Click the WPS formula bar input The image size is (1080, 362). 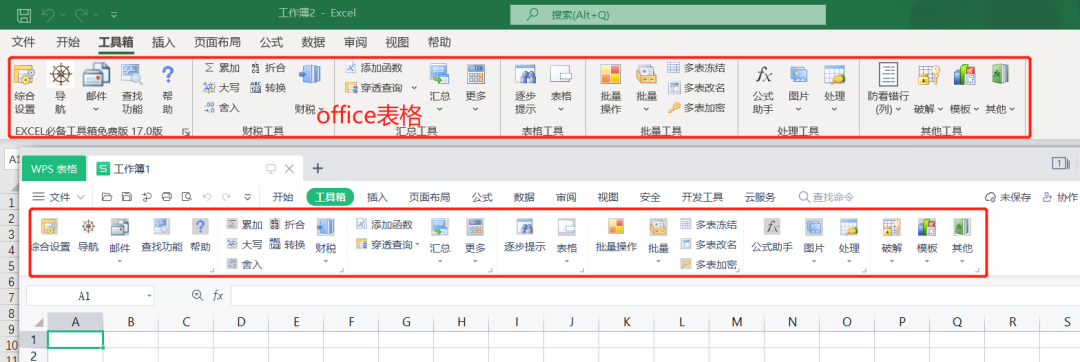654,296
